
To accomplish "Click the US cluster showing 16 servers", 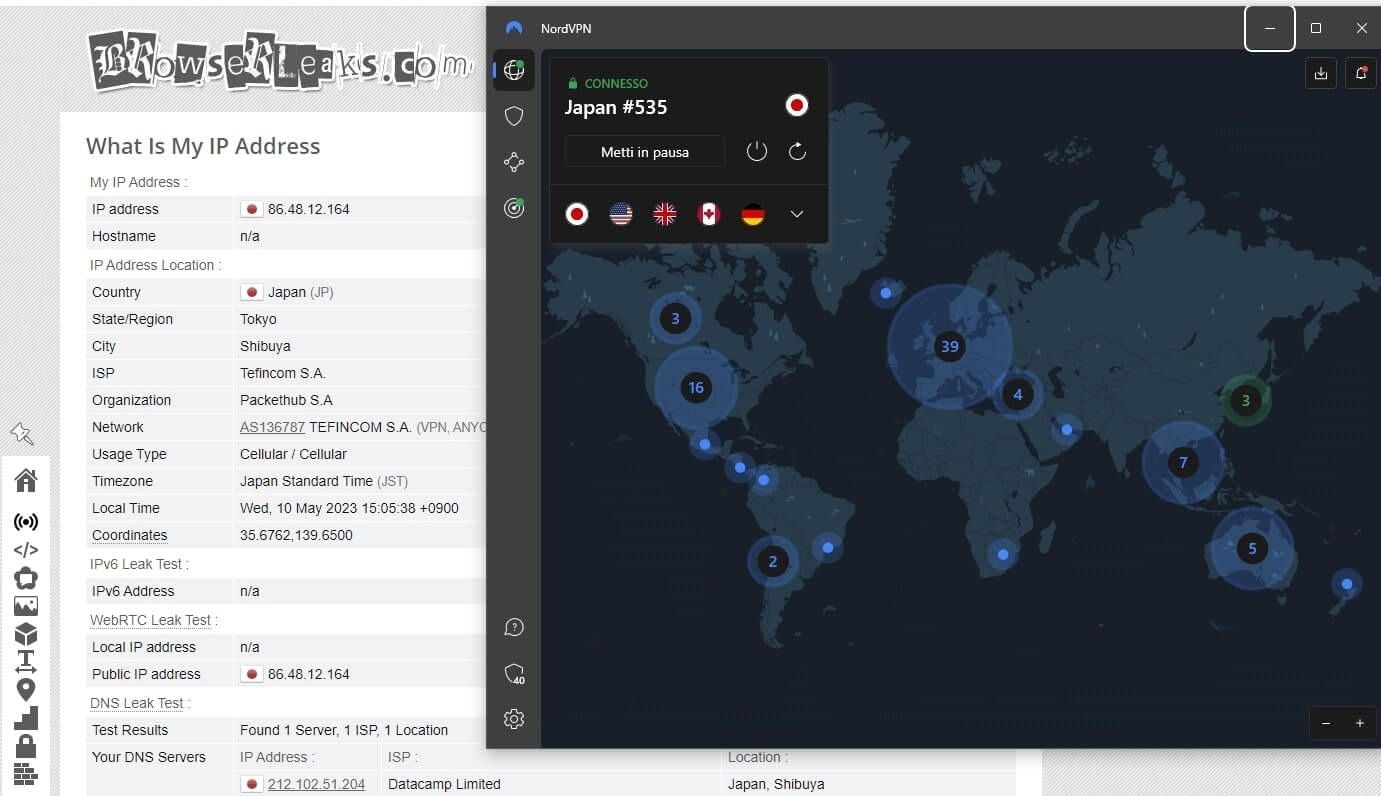I will tap(696, 387).
